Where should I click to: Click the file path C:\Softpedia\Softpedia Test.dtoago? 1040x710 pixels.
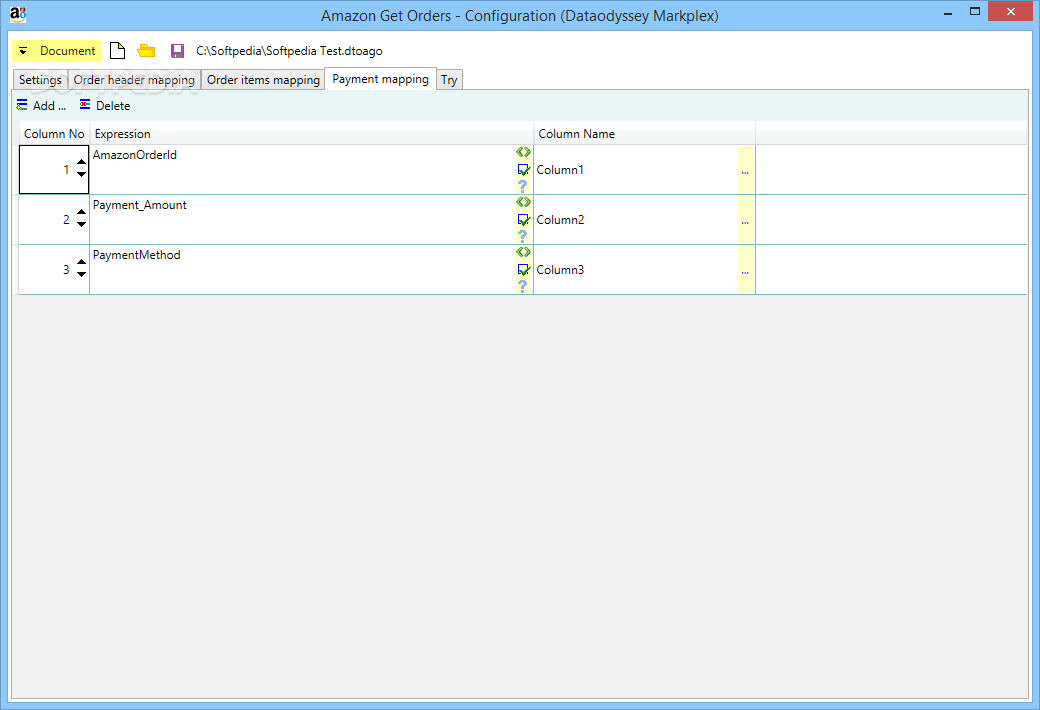pos(289,51)
